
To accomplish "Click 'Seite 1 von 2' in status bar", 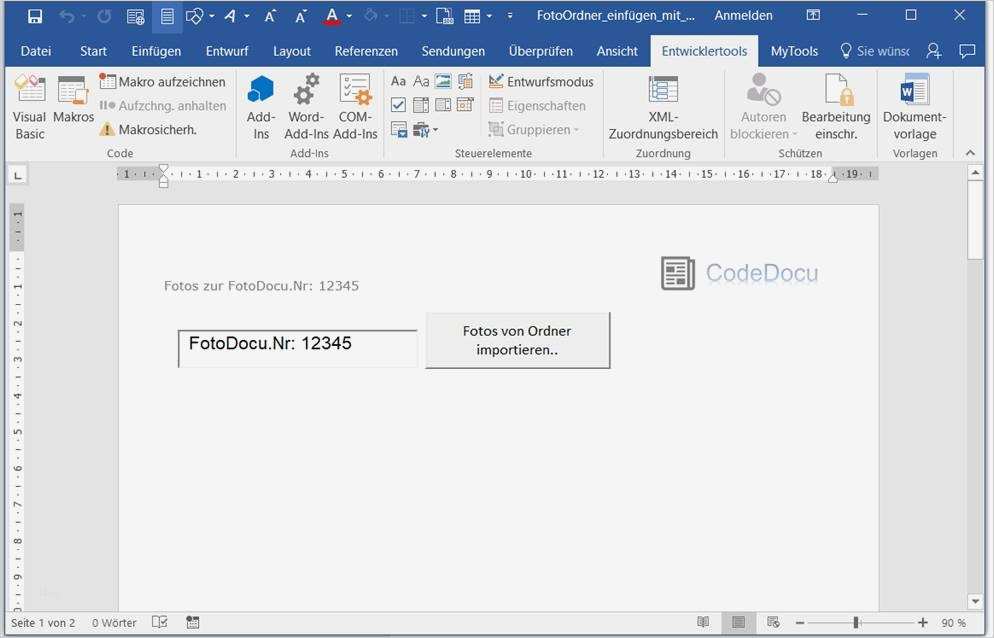I will [x=43, y=623].
